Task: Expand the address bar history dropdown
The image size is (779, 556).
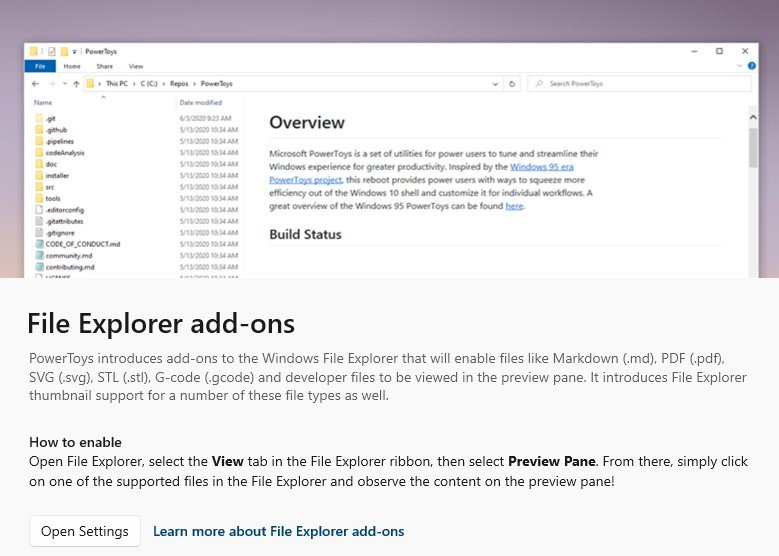Action: pyautogui.click(x=495, y=84)
